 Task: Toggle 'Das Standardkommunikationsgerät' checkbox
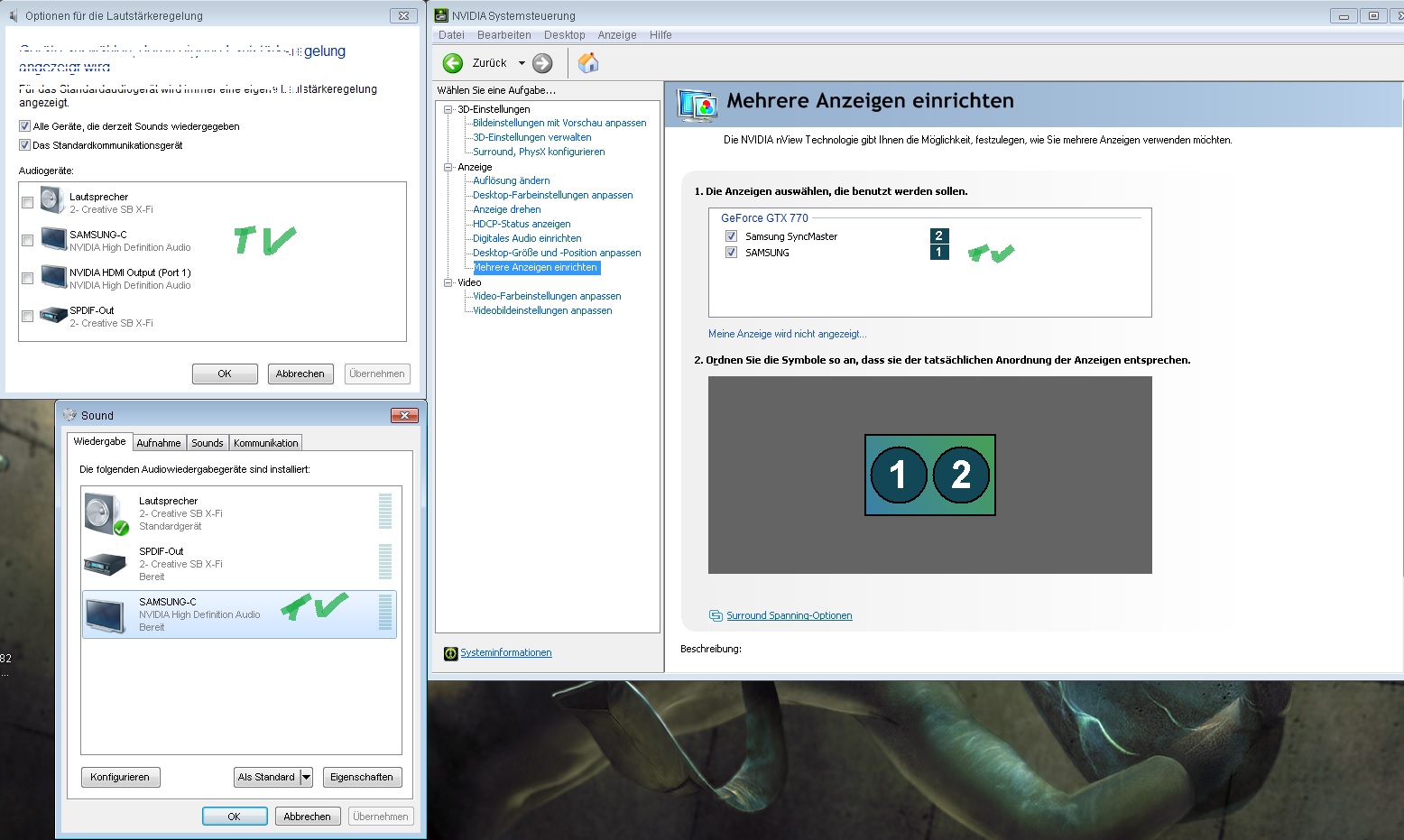point(24,145)
